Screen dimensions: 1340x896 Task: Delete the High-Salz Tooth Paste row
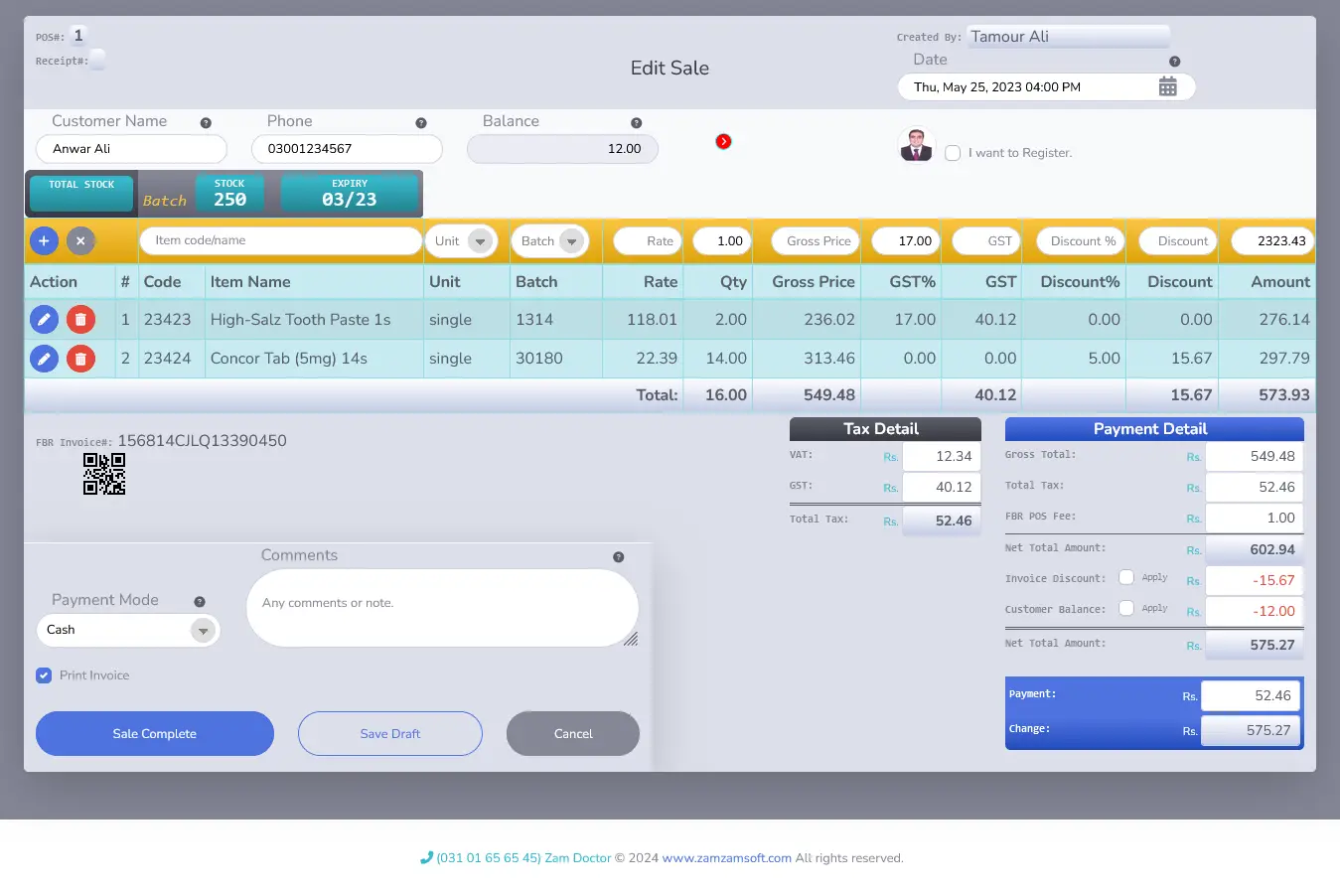[80, 319]
